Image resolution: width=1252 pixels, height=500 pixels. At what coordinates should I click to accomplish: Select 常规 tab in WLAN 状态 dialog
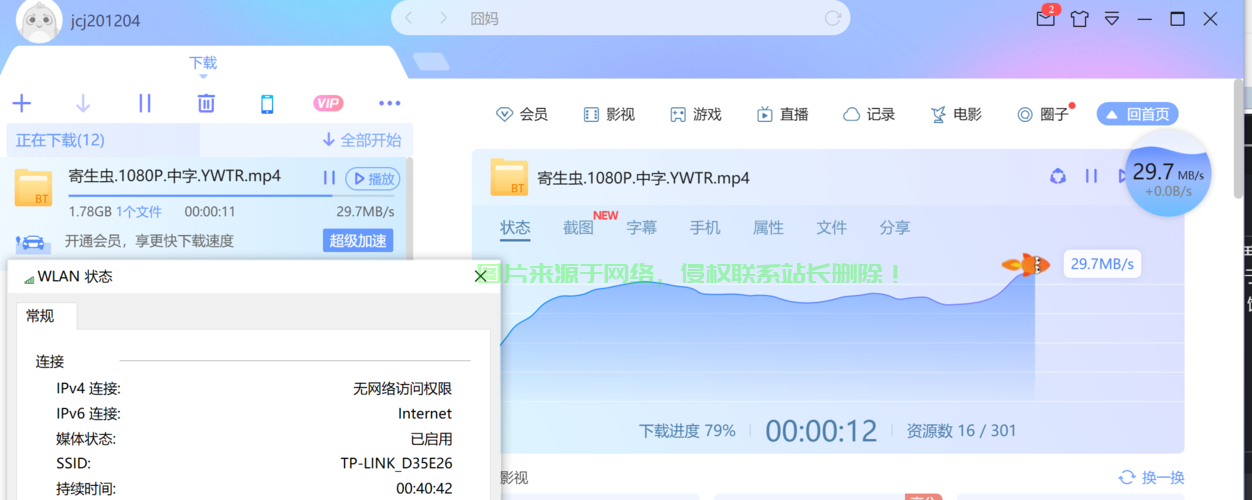[x=40, y=316]
